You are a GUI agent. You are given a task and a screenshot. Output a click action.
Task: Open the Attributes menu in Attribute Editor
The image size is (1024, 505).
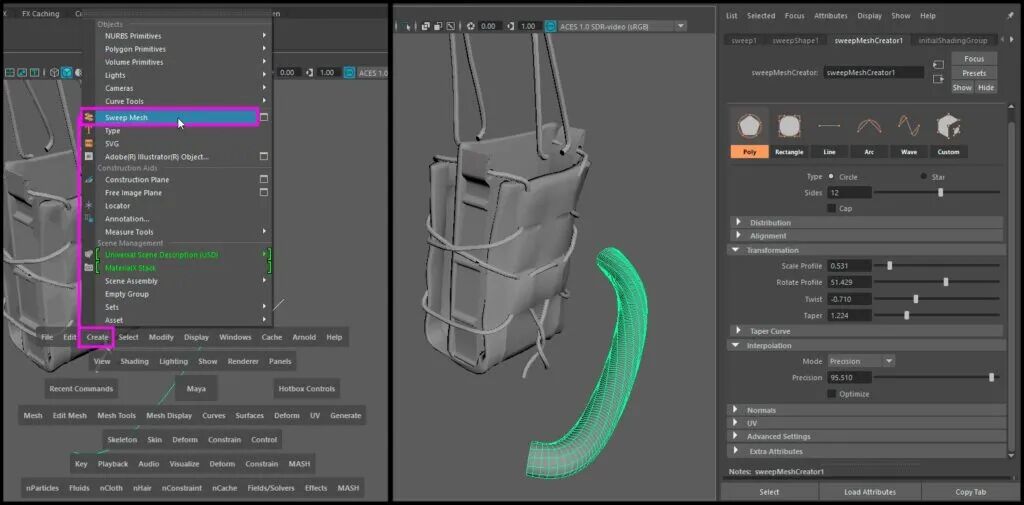click(831, 16)
